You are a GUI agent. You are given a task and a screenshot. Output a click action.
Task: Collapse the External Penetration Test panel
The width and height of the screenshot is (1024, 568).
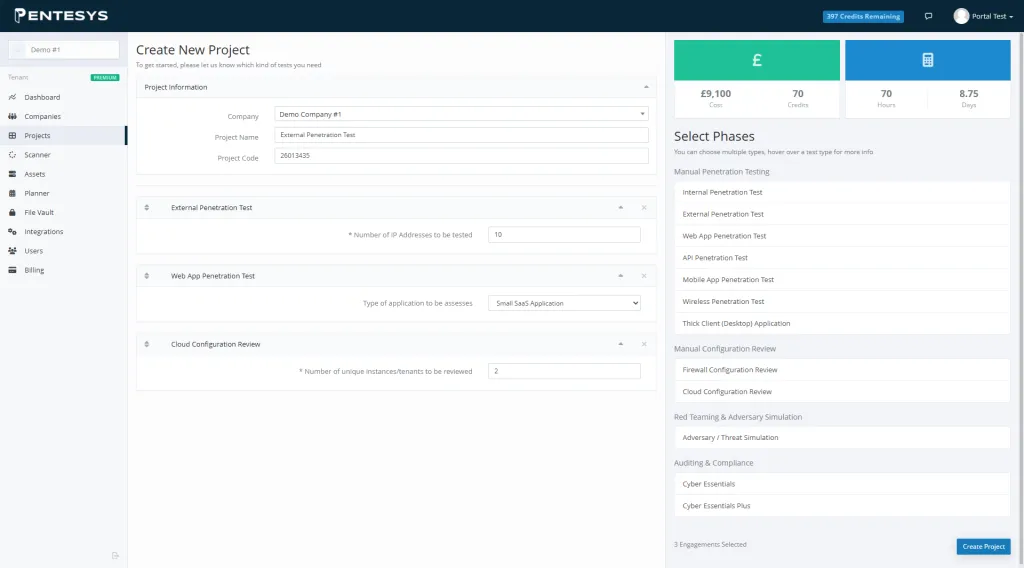[x=620, y=207]
